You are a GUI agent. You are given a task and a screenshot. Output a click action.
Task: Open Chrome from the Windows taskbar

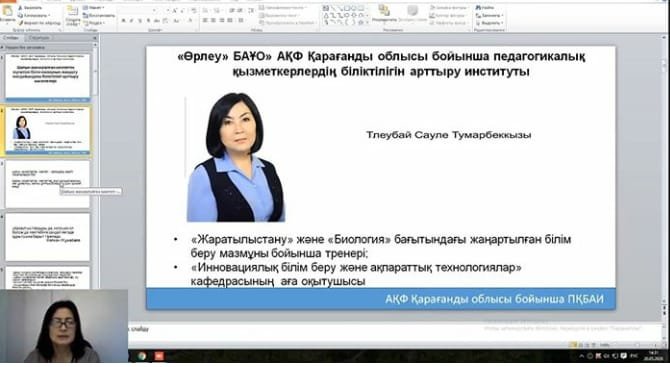(x=141, y=355)
